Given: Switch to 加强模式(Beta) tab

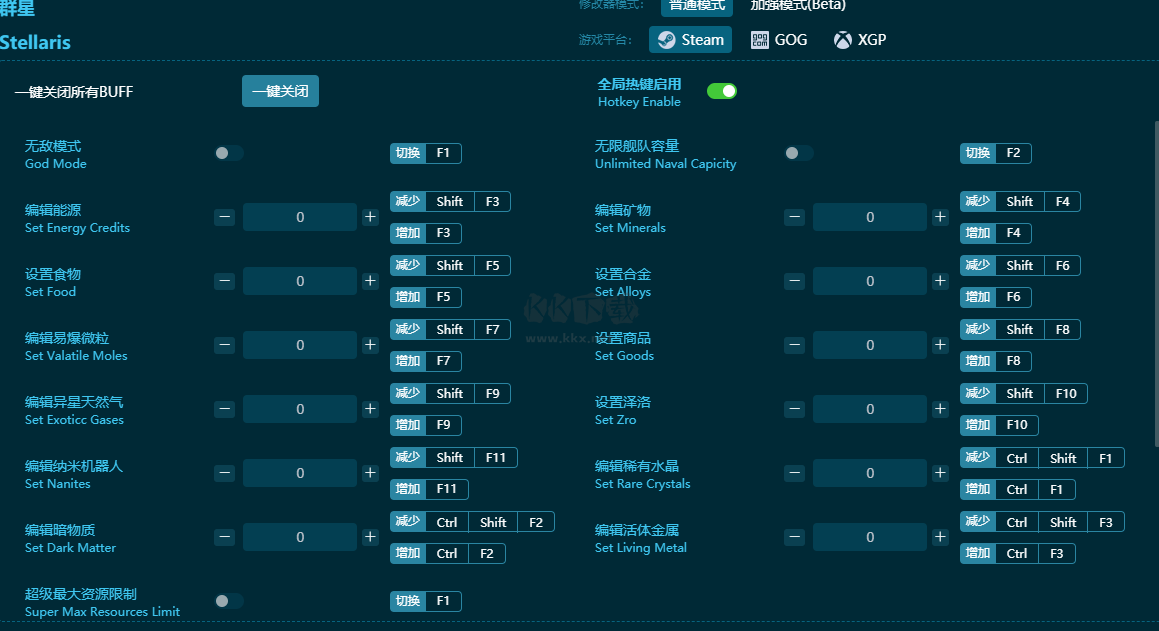Looking at the screenshot, I should tap(798, 5).
